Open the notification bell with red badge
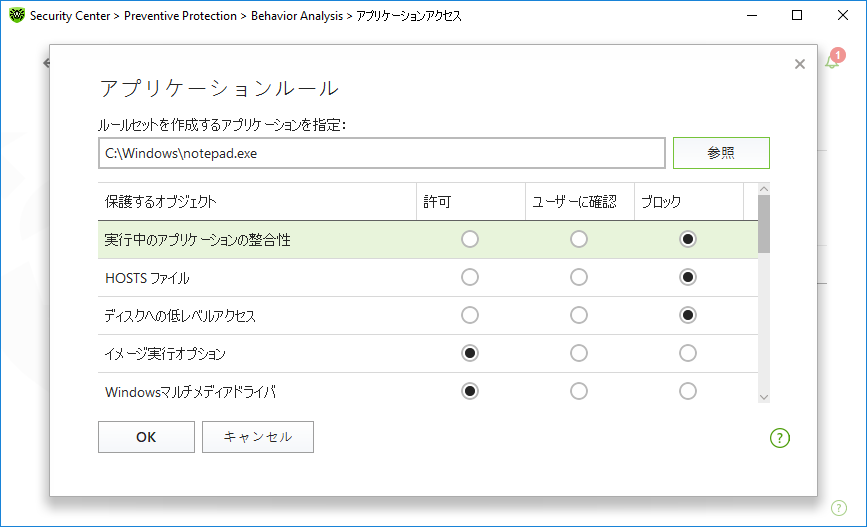 click(833, 60)
